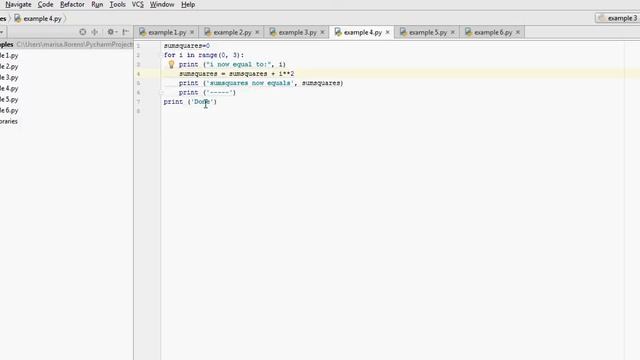Click the 'sumsquares = sumsquares + i**2' line
Image resolution: width=640 pixels, height=360 pixels.
coord(236,74)
